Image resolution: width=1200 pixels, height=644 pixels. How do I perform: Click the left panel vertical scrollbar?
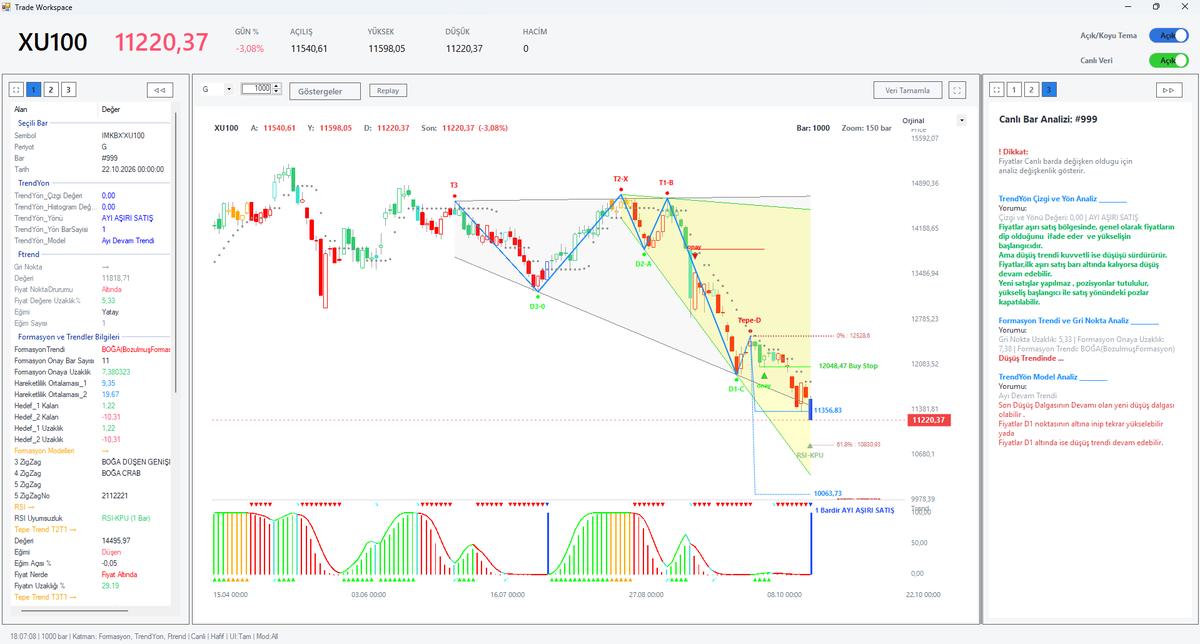[176, 250]
